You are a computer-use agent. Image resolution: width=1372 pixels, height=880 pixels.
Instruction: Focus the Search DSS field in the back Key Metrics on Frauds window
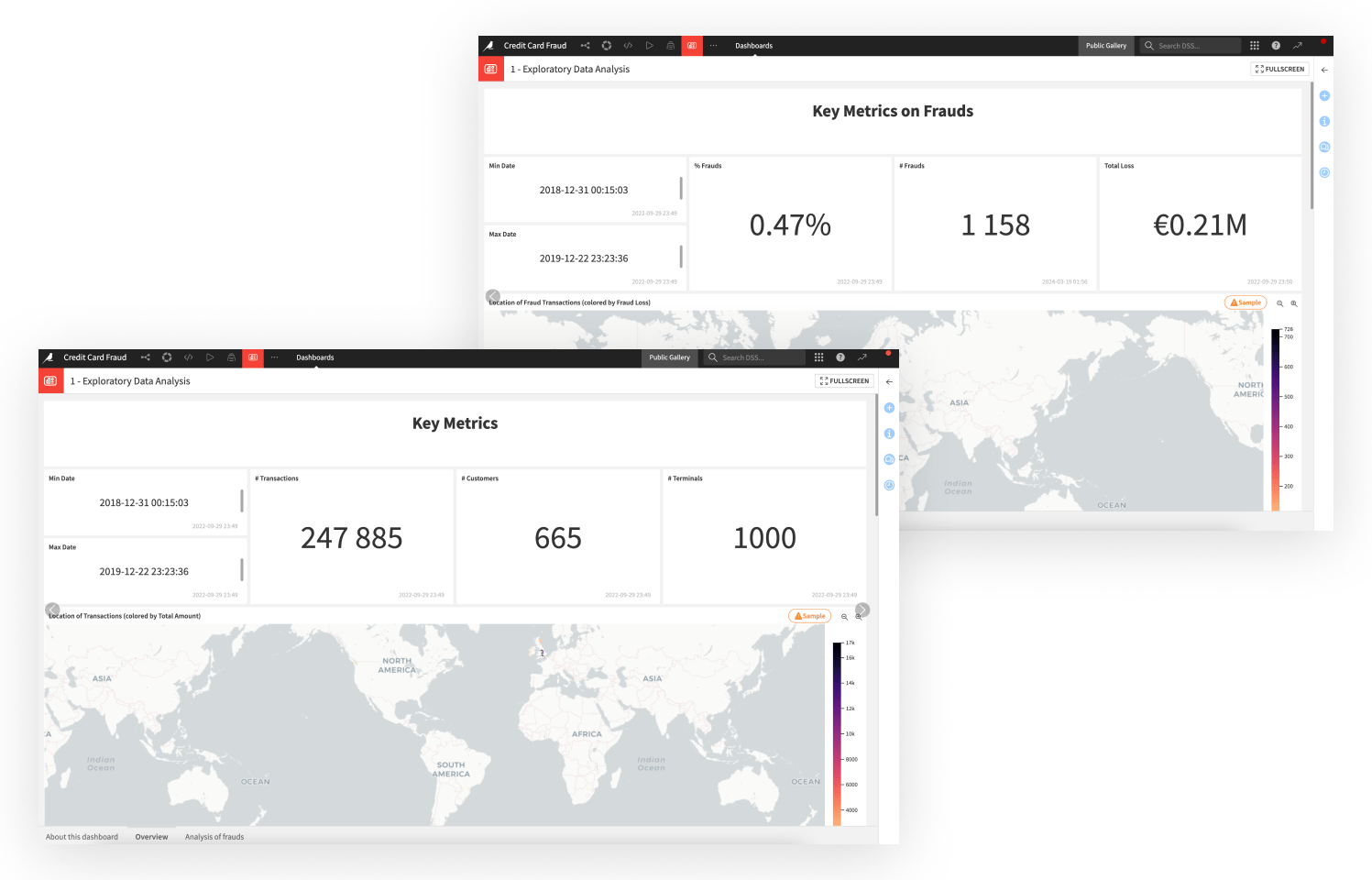(1191, 46)
